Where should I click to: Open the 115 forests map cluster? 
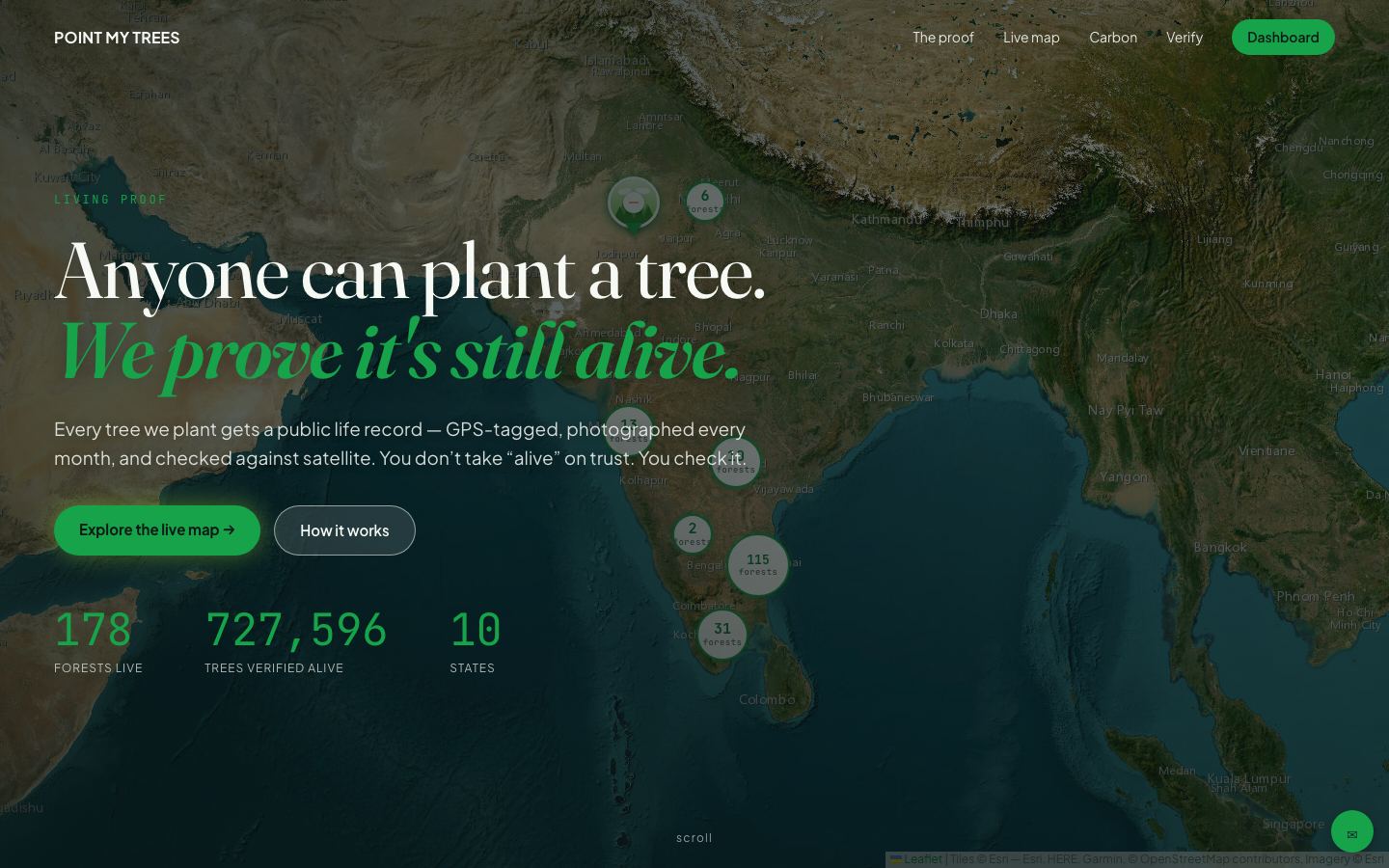point(757,565)
